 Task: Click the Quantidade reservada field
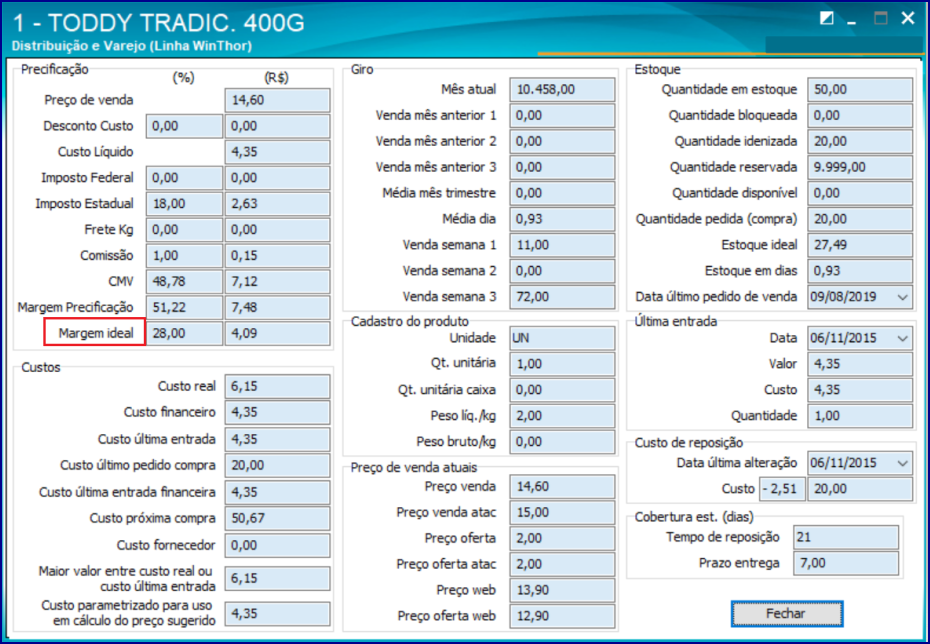pos(859,167)
